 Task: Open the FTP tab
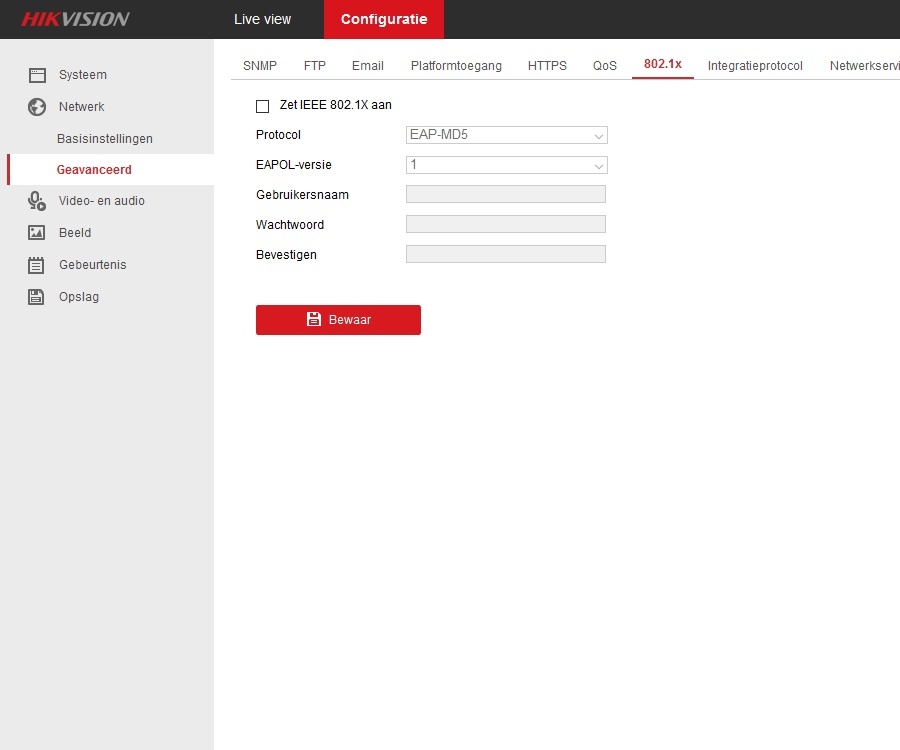pyautogui.click(x=315, y=65)
